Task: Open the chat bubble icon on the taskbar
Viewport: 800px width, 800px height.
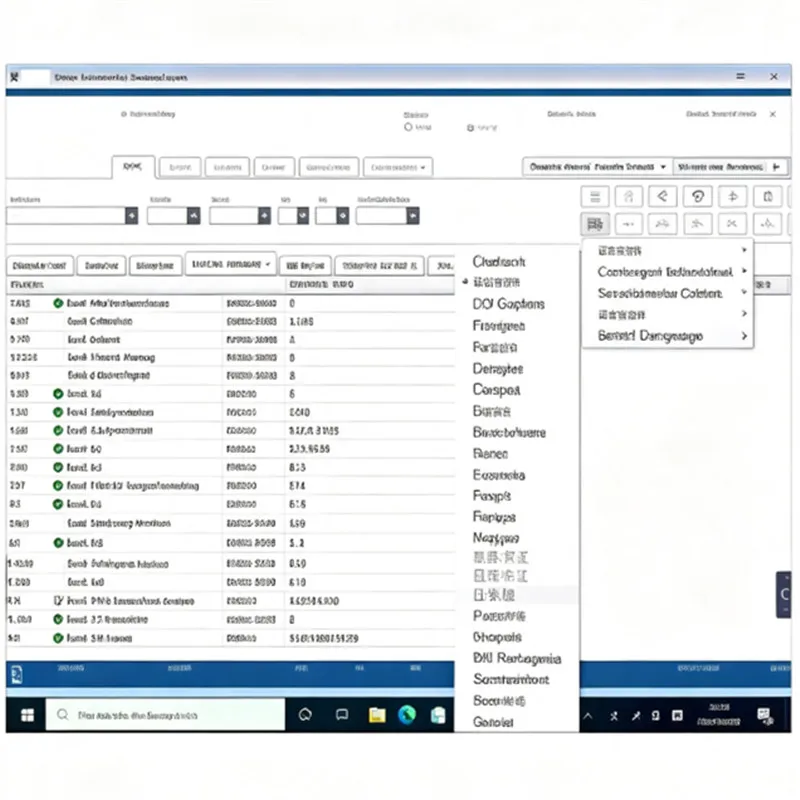Action: [x=342, y=715]
